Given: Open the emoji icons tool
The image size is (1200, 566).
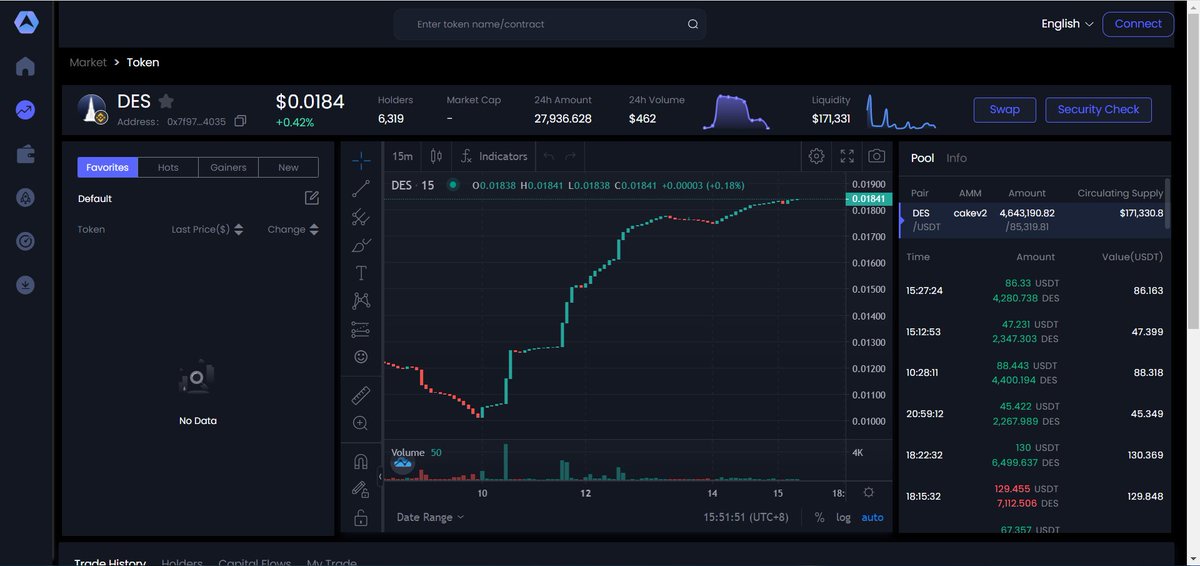Looking at the screenshot, I should tap(361, 356).
